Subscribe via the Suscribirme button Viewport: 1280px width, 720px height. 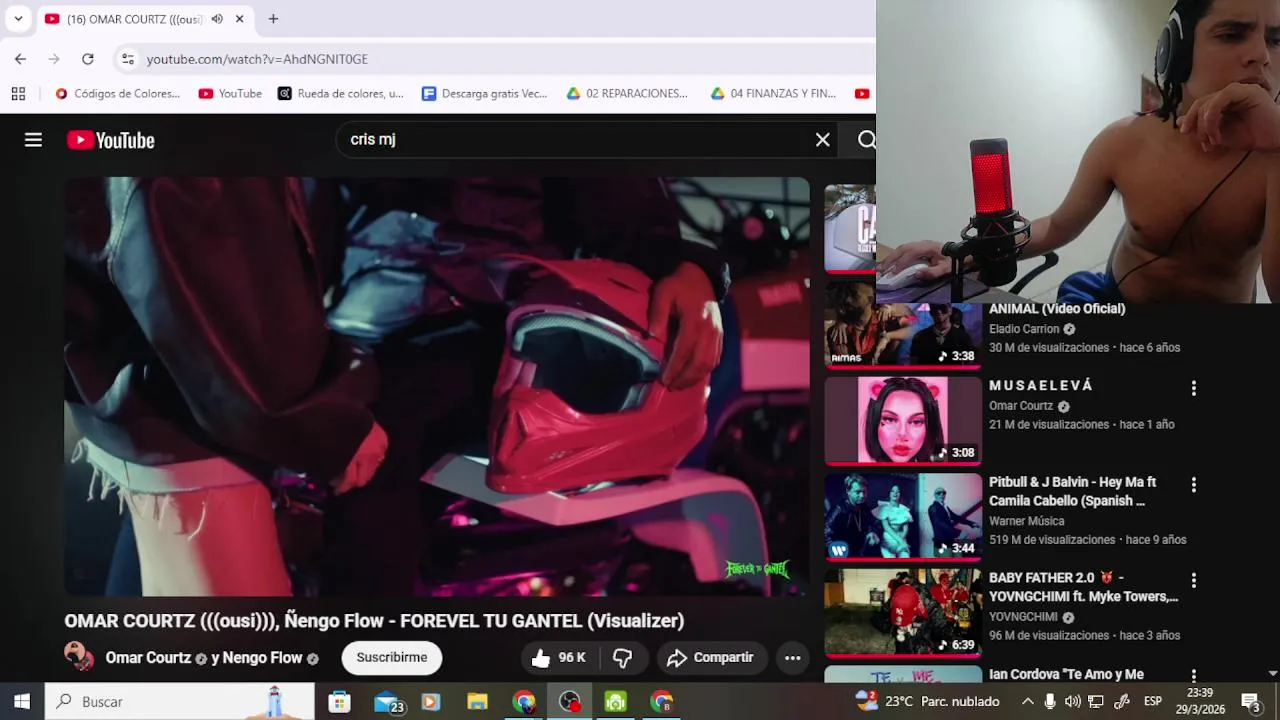(392, 657)
